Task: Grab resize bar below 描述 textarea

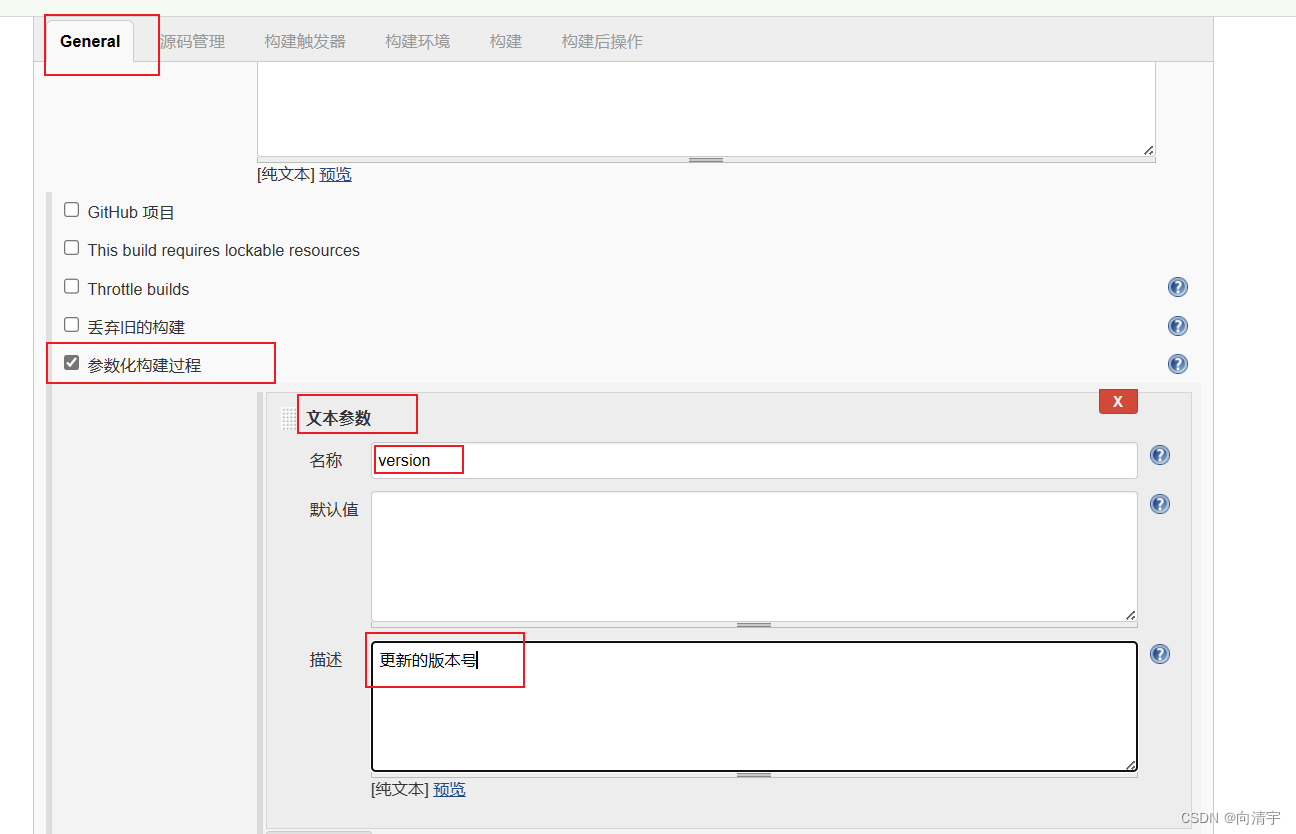Action: pos(754,775)
